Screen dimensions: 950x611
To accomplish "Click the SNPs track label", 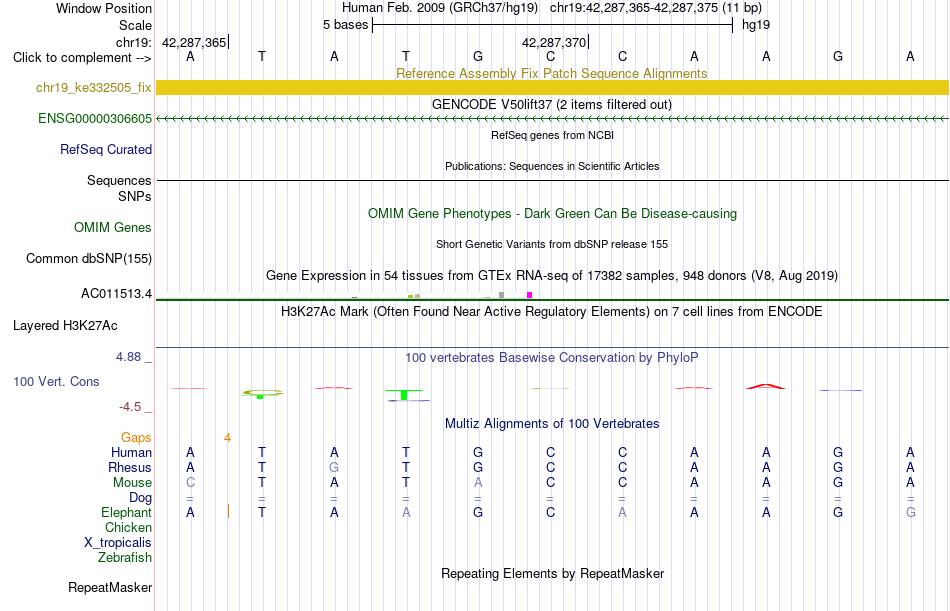I will point(135,196).
